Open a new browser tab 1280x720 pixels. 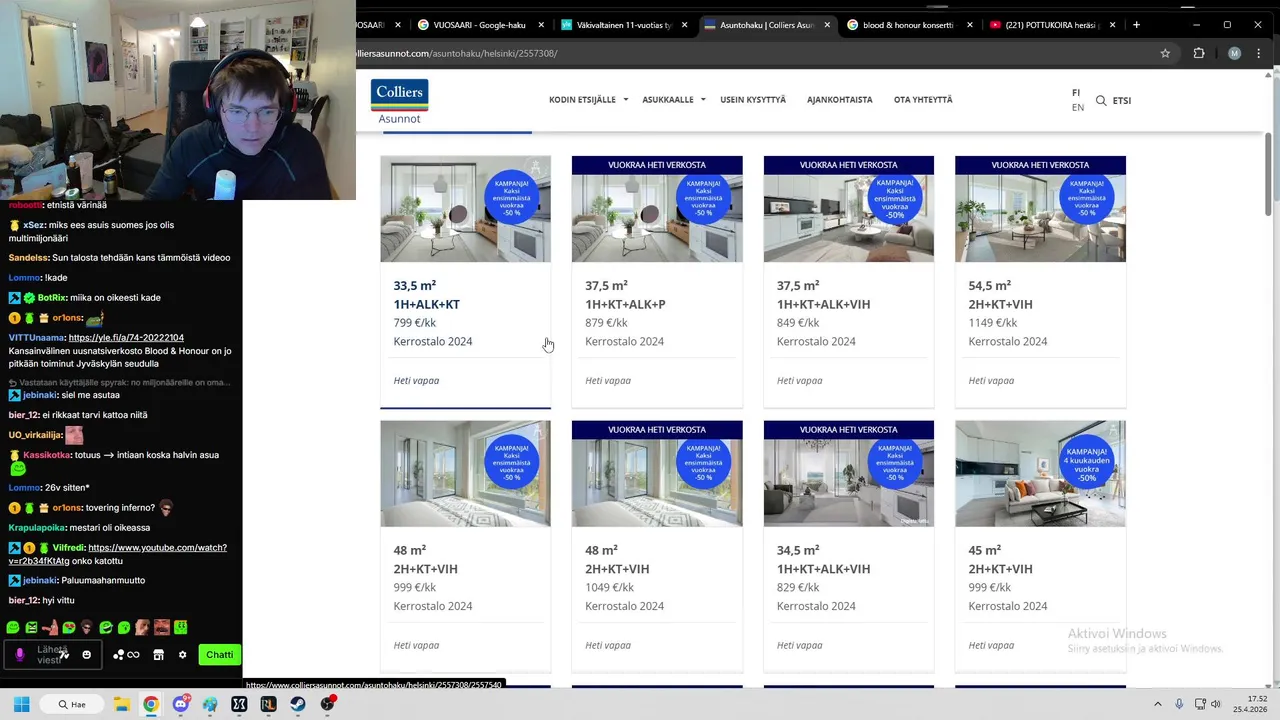[x=1136, y=25]
